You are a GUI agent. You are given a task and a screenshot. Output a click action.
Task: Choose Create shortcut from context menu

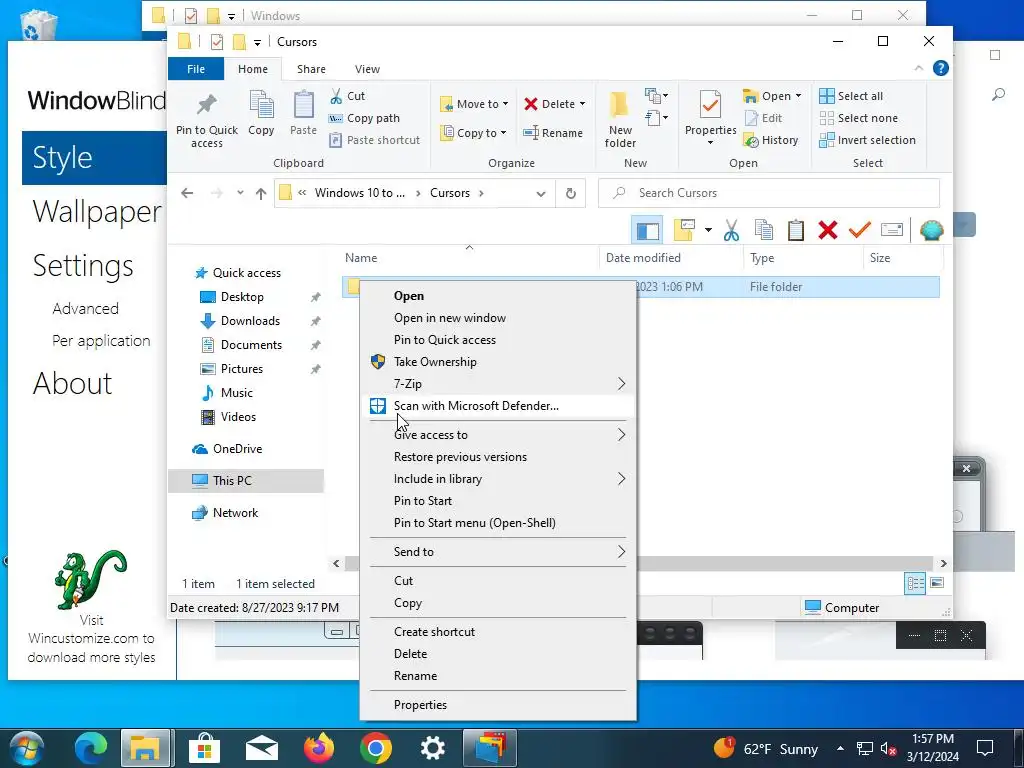(x=498, y=632)
